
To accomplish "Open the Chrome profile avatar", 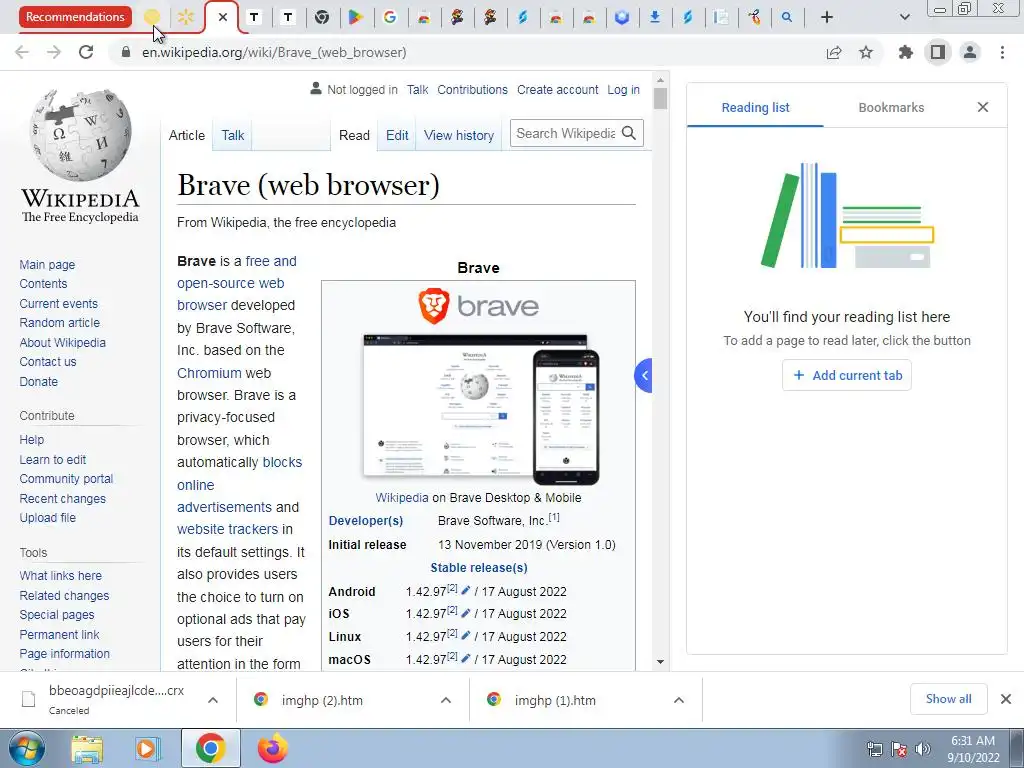I will pyautogui.click(x=970, y=52).
